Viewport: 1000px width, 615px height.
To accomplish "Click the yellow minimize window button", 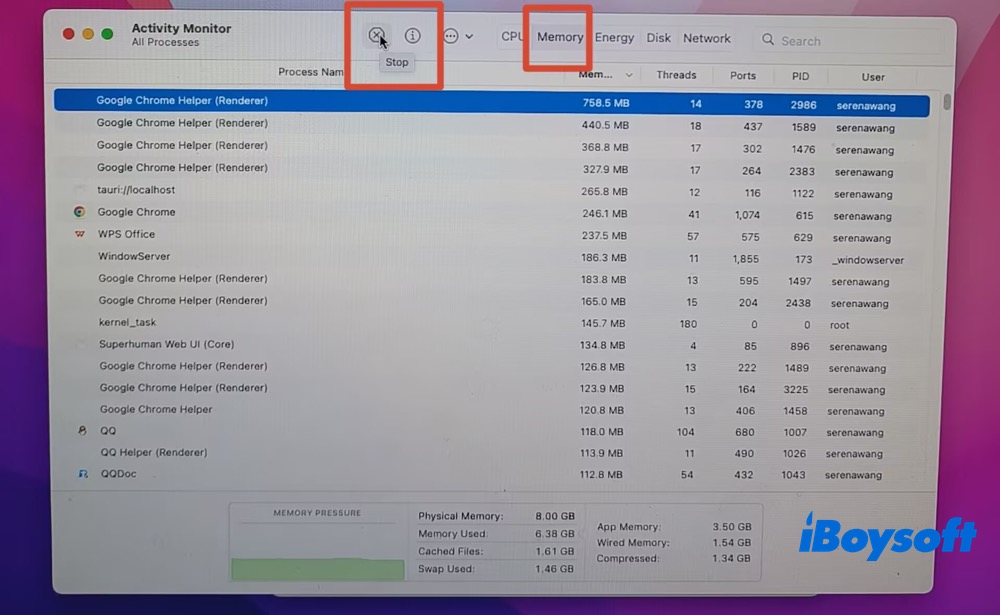I will [x=88, y=33].
